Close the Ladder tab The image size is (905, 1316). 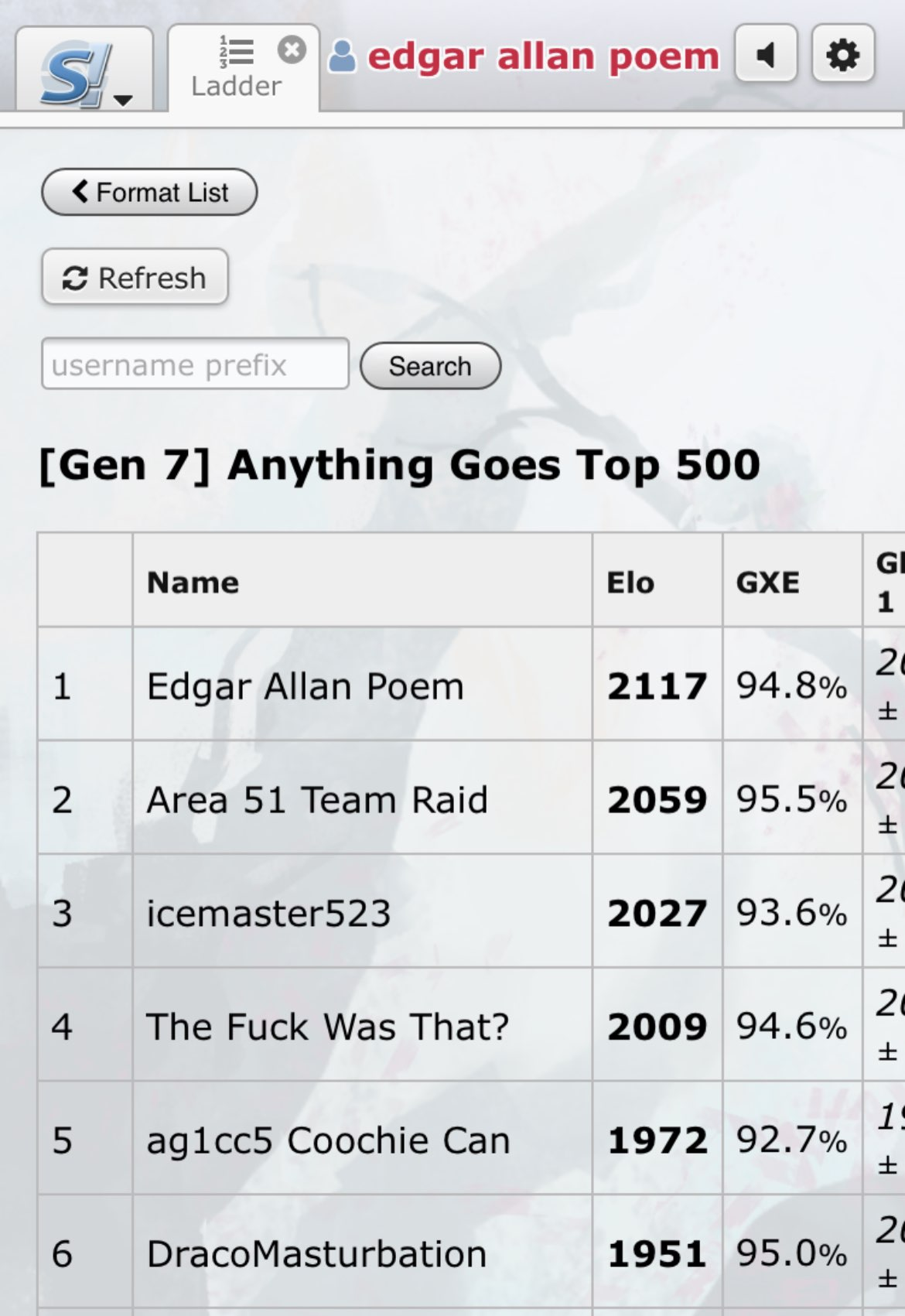pyautogui.click(x=292, y=50)
